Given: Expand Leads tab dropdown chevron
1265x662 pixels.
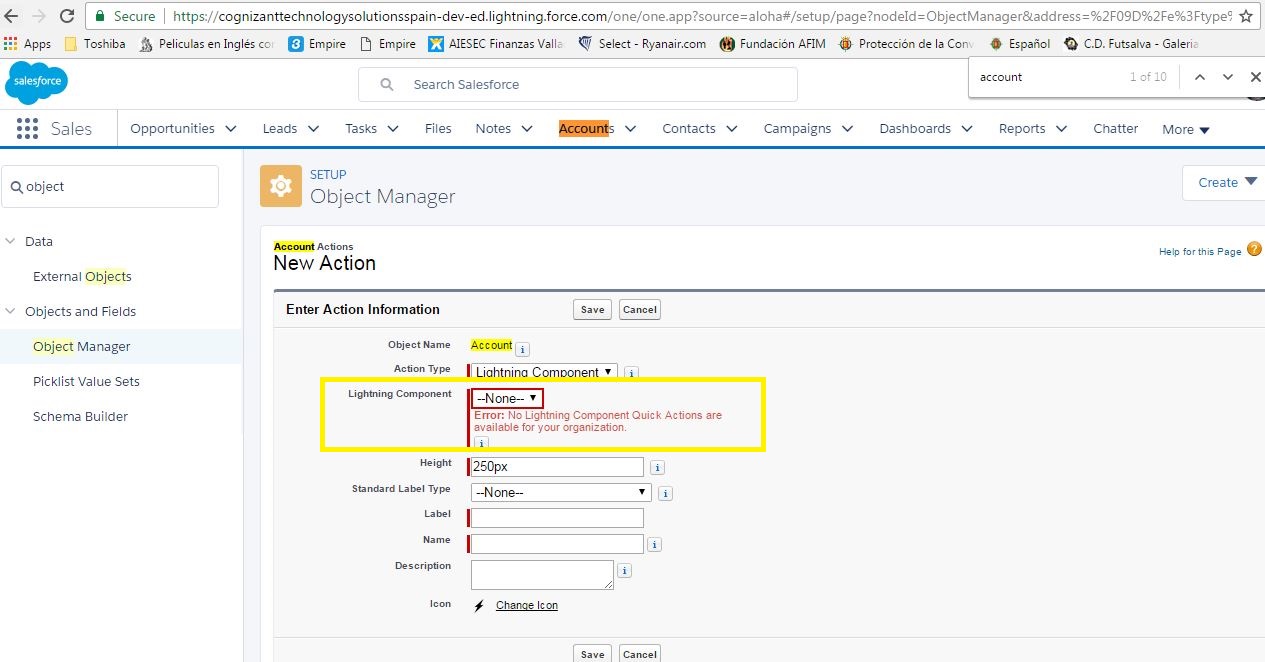Looking at the screenshot, I should pos(313,129).
